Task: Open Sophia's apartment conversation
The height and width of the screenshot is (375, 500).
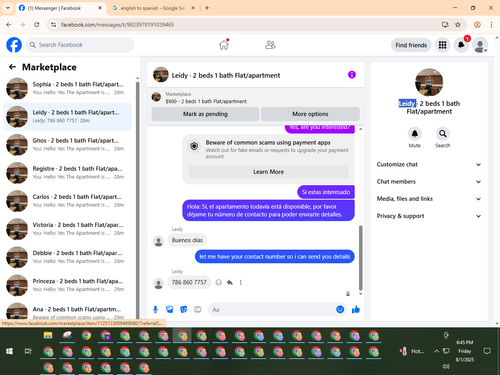Action: (67, 88)
